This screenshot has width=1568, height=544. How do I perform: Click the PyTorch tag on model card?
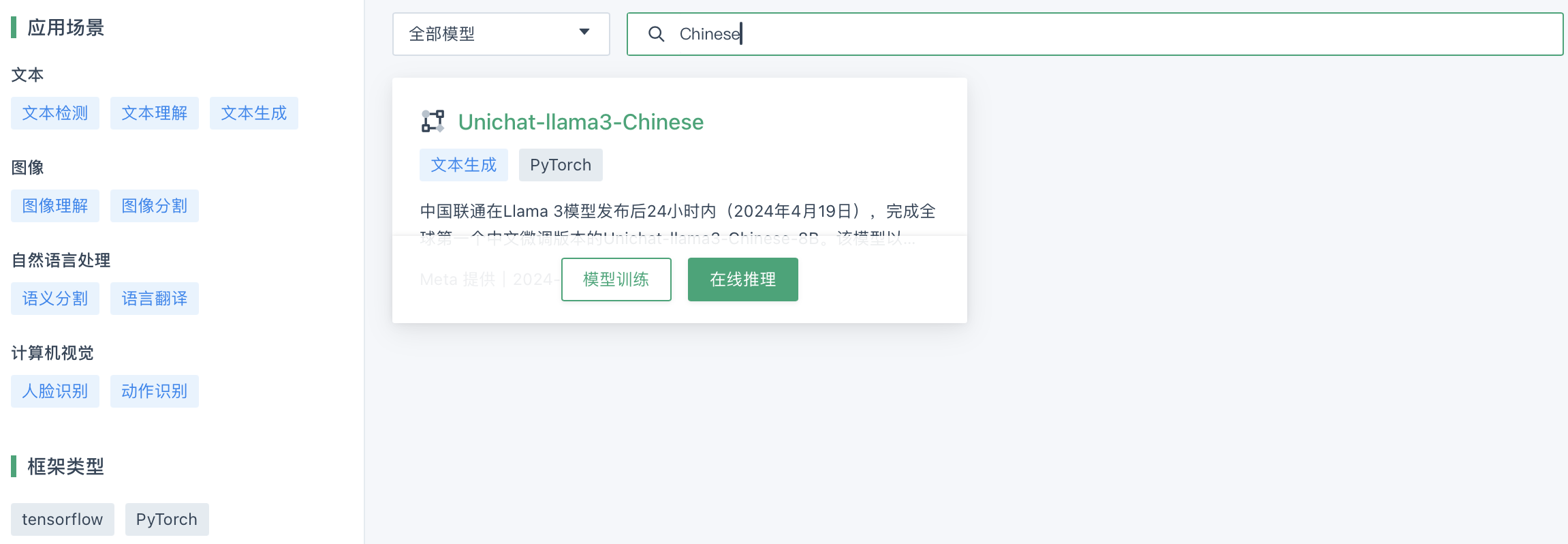pos(561,165)
